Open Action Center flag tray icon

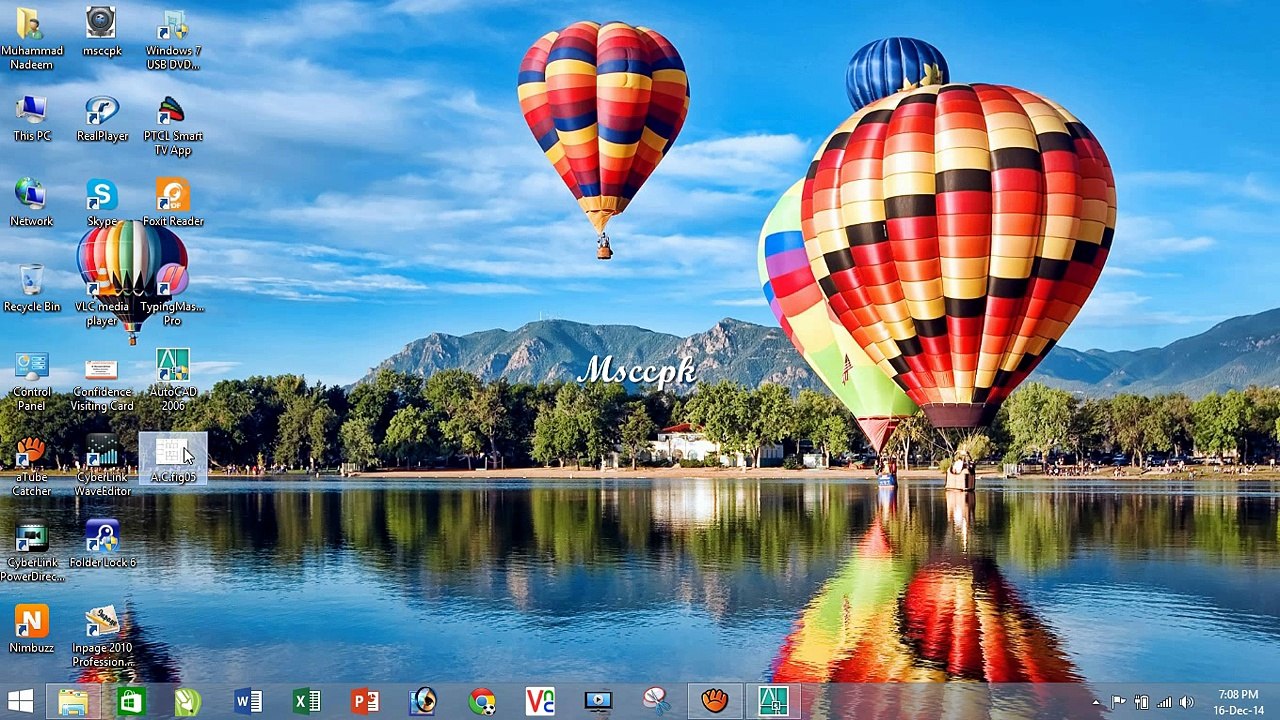pos(1119,702)
